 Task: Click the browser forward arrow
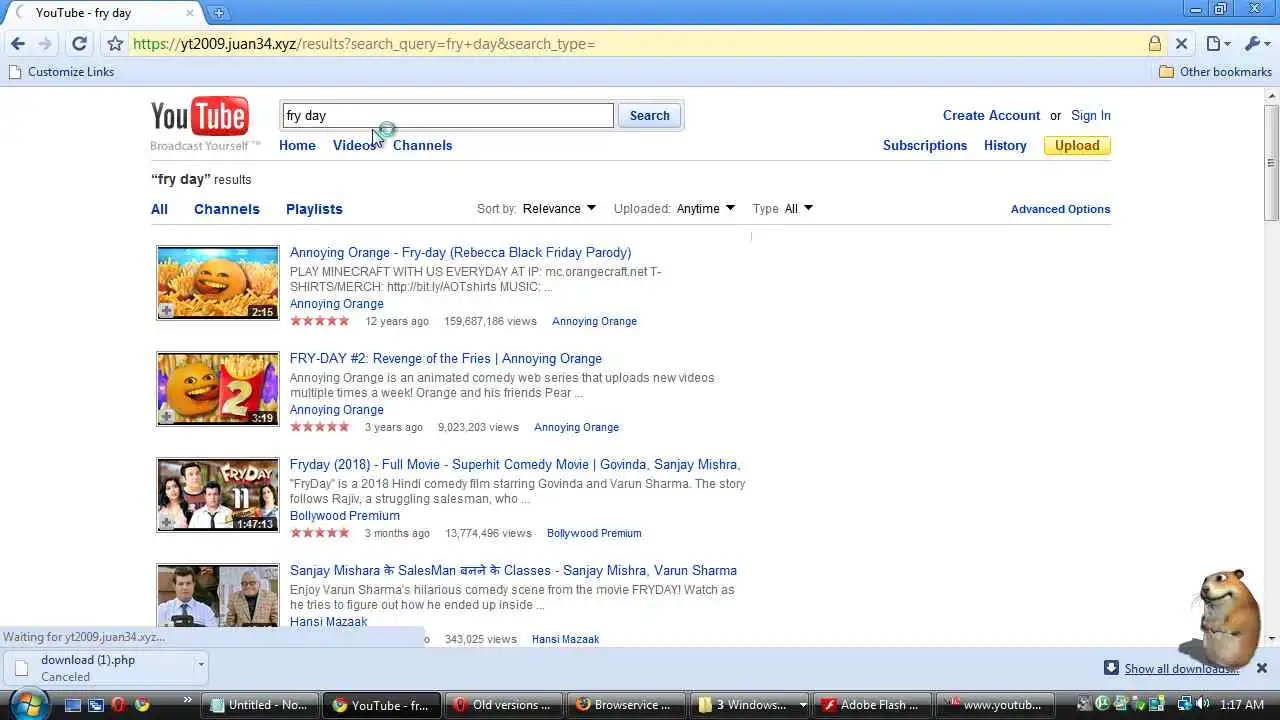[45, 44]
